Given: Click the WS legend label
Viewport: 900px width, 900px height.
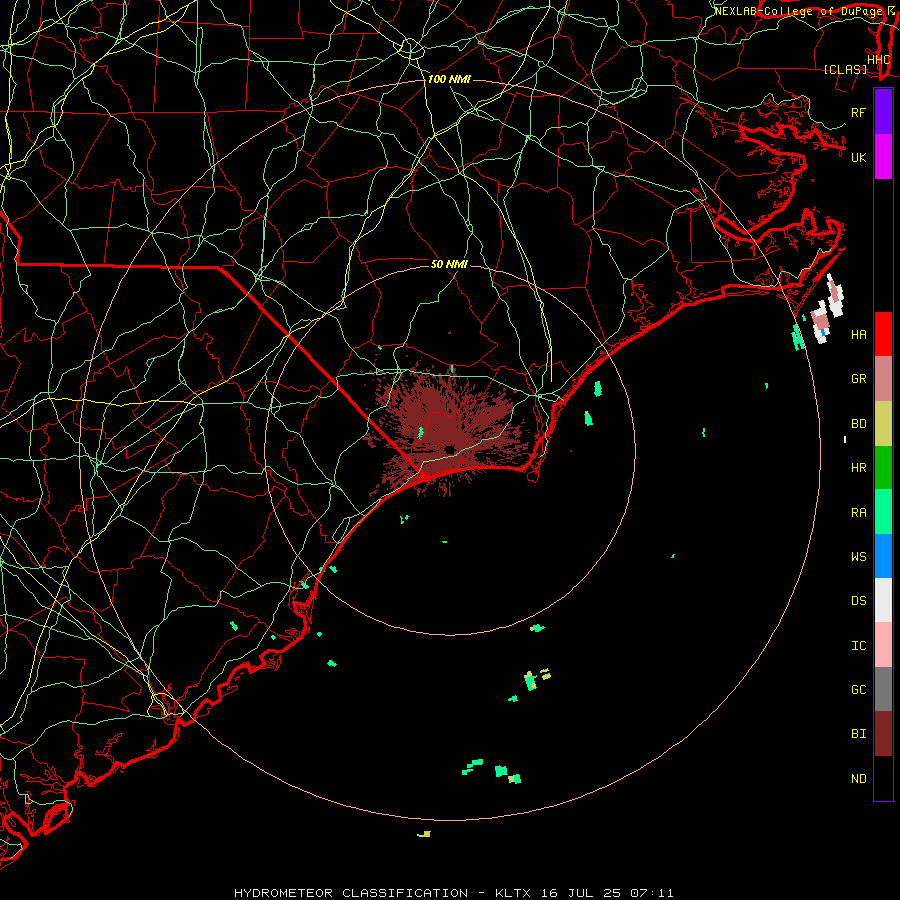Looking at the screenshot, I should (x=858, y=557).
